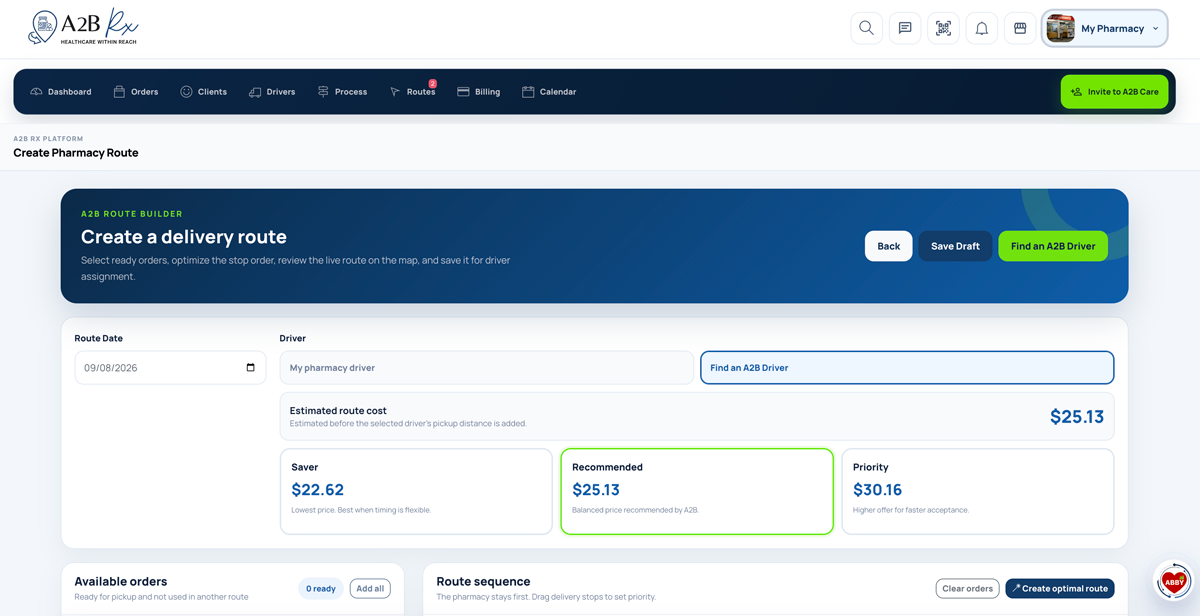Image resolution: width=1200 pixels, height=616 pixels.
Task: Open the notifications bell icon
Action: (x=982, y=28)
